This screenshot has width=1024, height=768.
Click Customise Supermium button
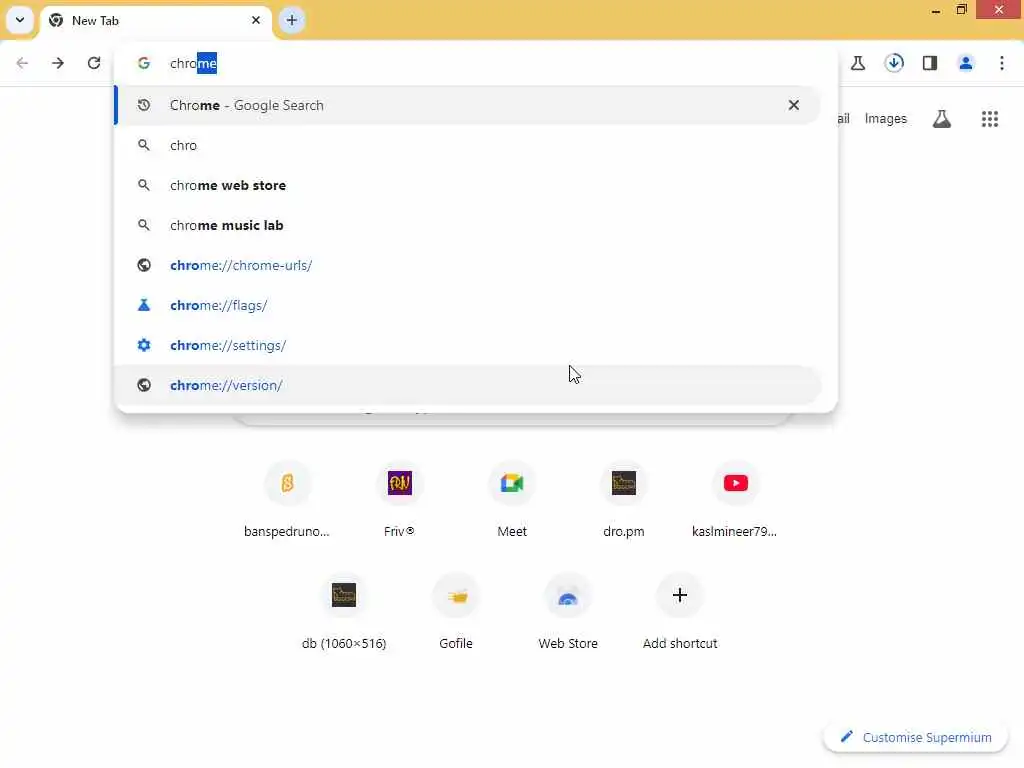point(916,737)
